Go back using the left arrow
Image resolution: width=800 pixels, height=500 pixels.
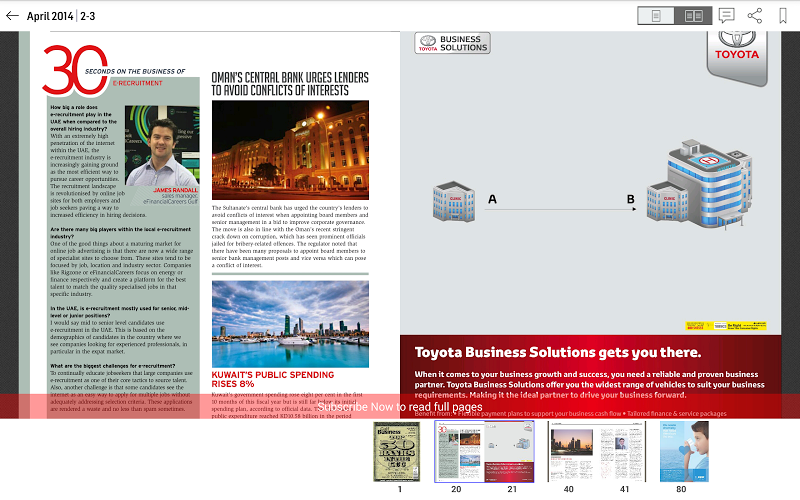(x=12, y=16)
